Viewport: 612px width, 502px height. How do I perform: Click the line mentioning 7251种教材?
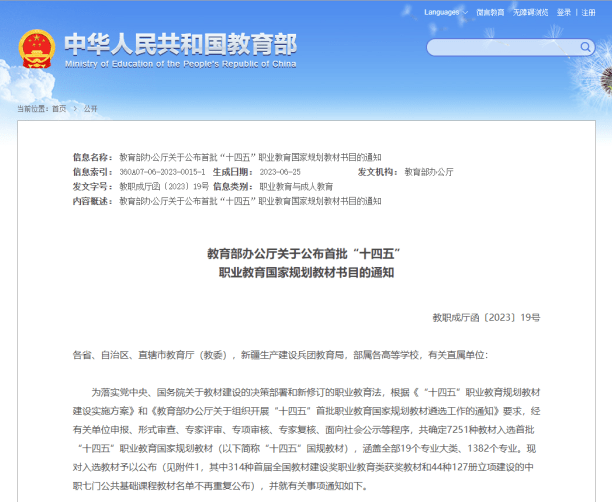[x=304, y=430]
